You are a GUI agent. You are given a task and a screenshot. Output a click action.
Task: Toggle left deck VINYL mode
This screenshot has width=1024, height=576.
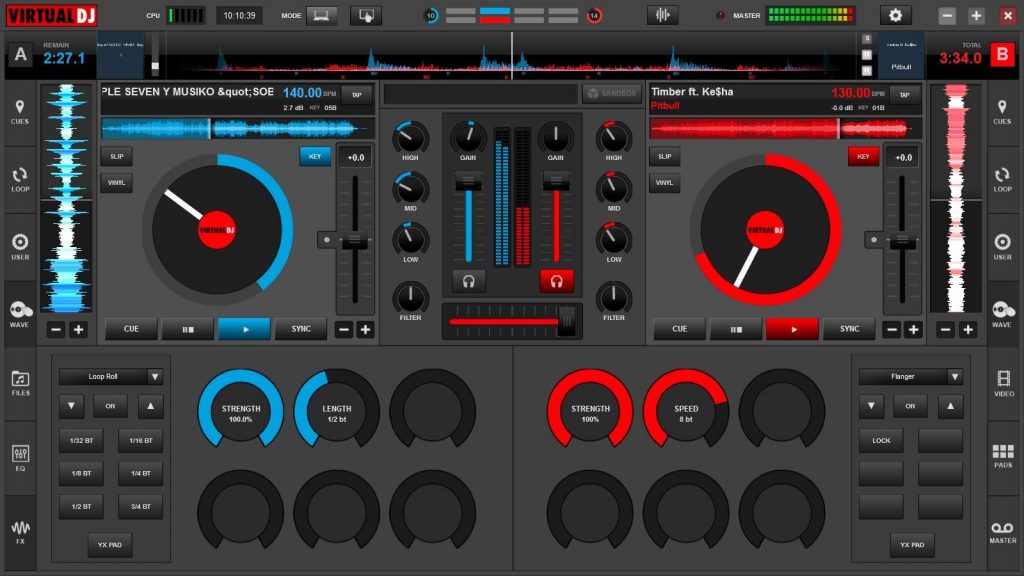(117, 183)
